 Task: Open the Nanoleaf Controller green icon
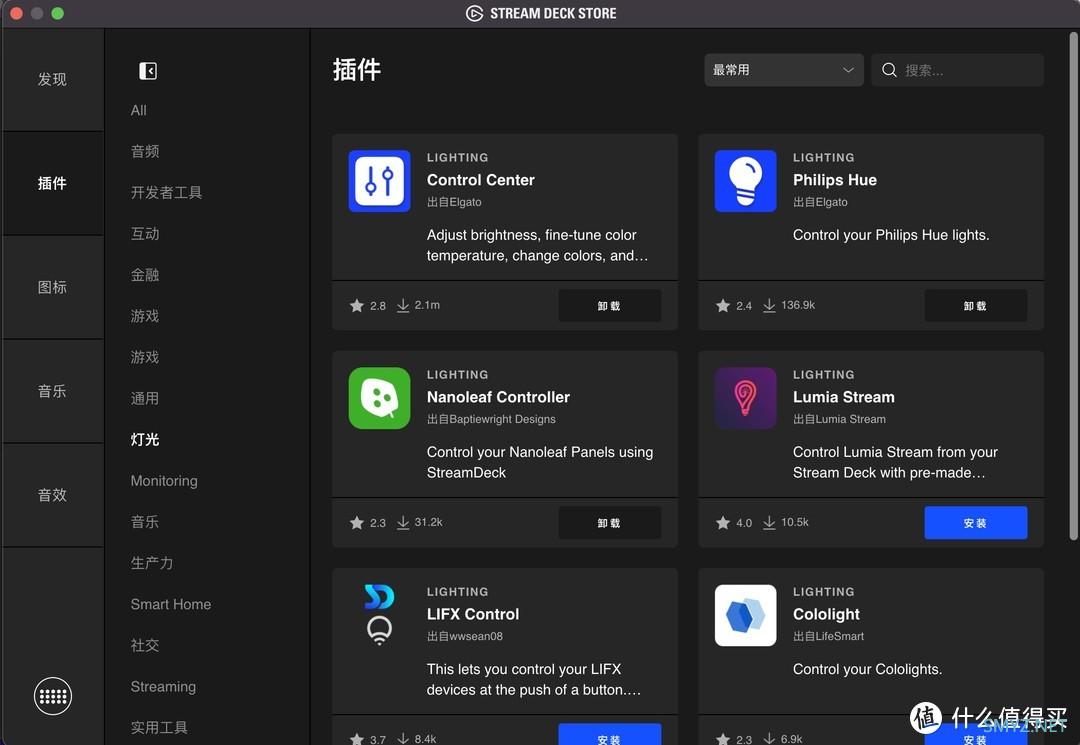click(x=379, y=398)
